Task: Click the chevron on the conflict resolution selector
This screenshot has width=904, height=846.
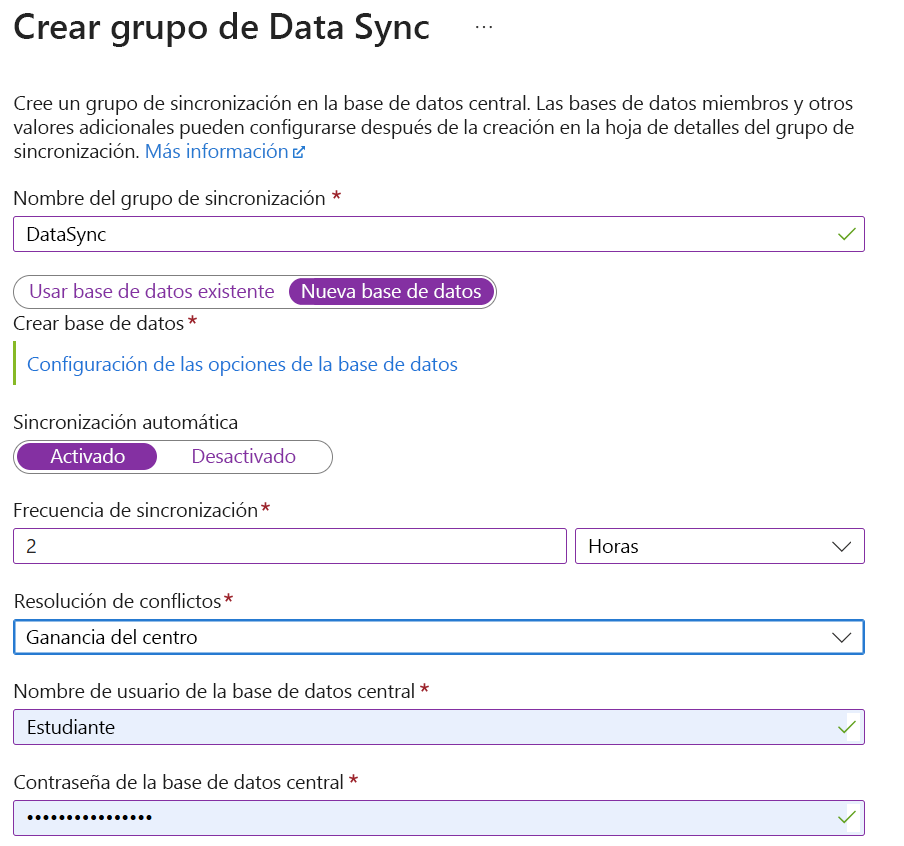Action: pyautogui.click(x=843, y=636)
